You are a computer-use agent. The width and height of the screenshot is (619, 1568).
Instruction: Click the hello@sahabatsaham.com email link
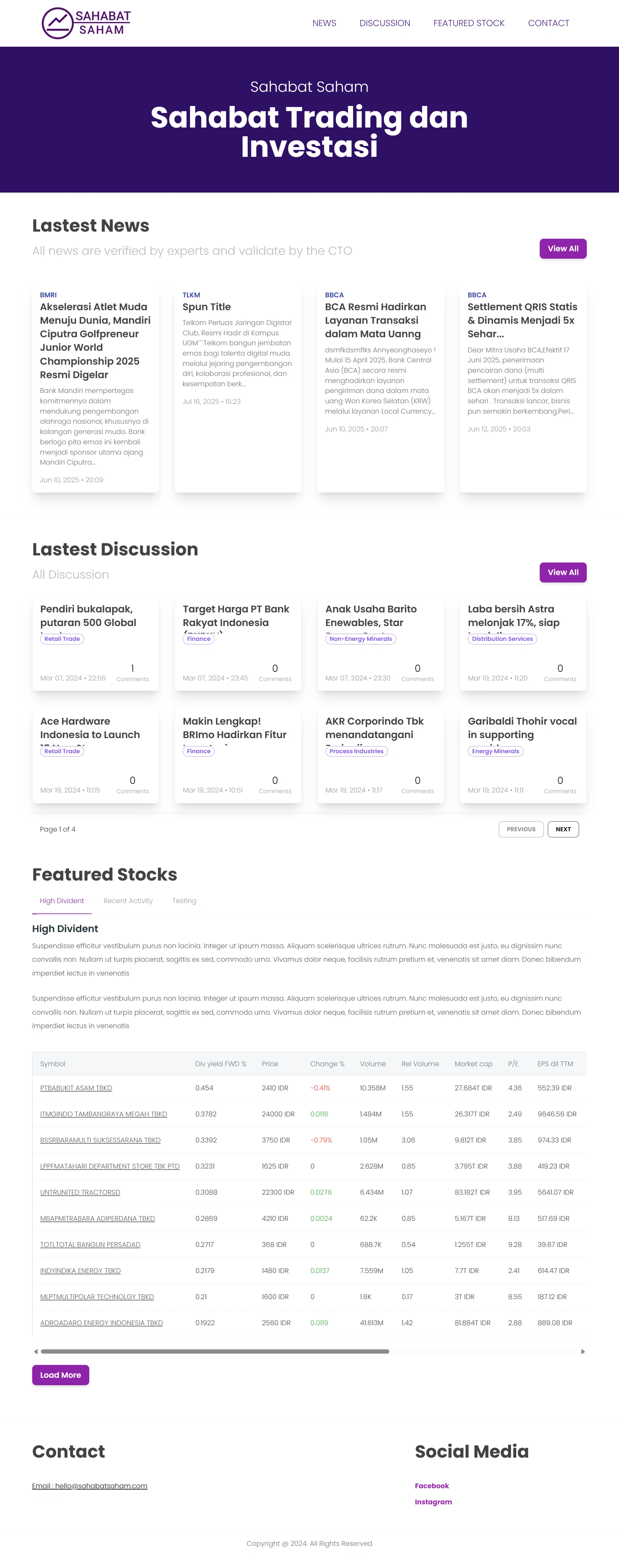tap(90, 1486)
